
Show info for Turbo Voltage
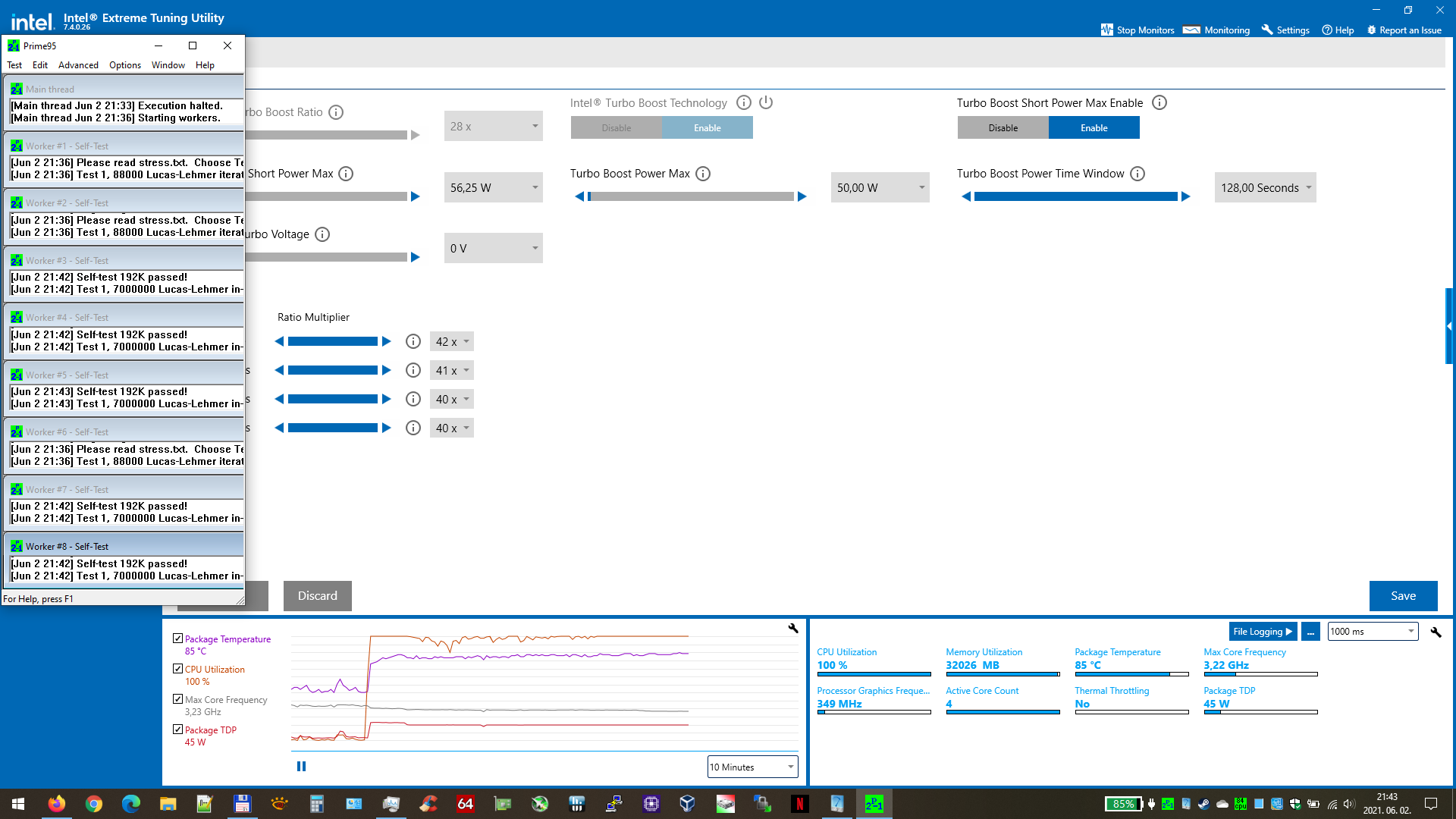(x=322, y=234)
